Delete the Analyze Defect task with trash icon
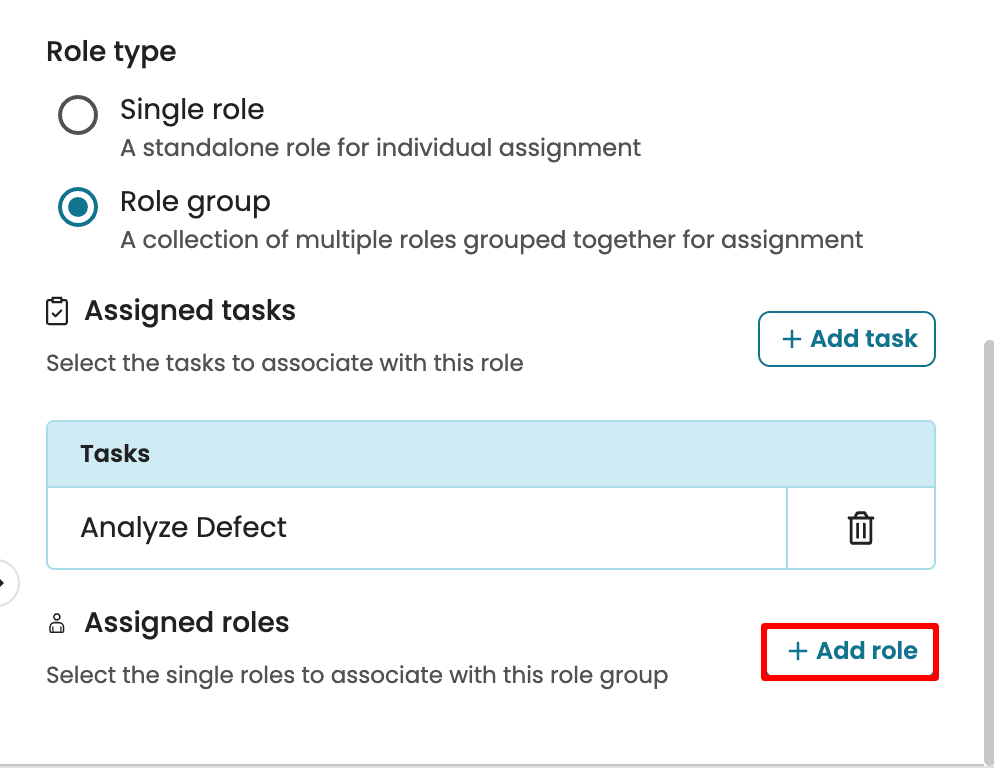The height and width of the screenshot is (774, 994). pos(860,528)
